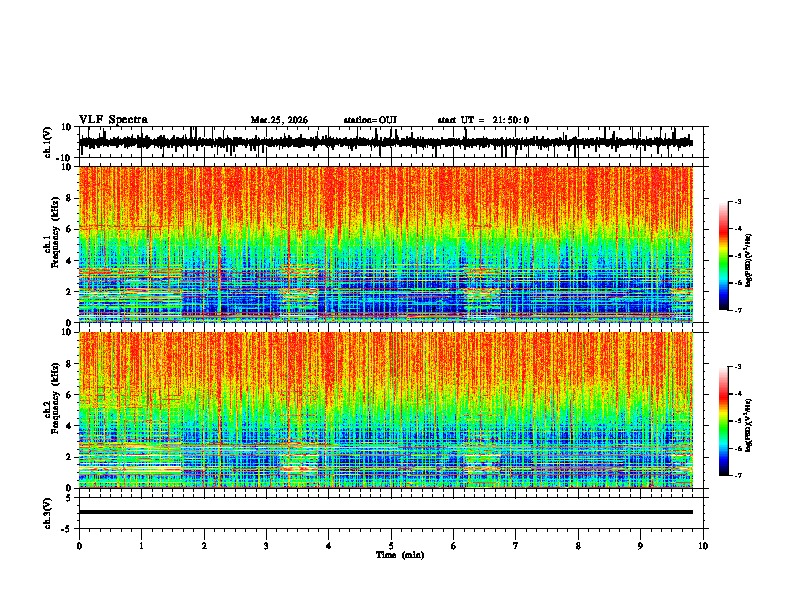Click the ch.1 "Frequency (kHz)" axis label
792x612 pixels.
pos(55,232)
